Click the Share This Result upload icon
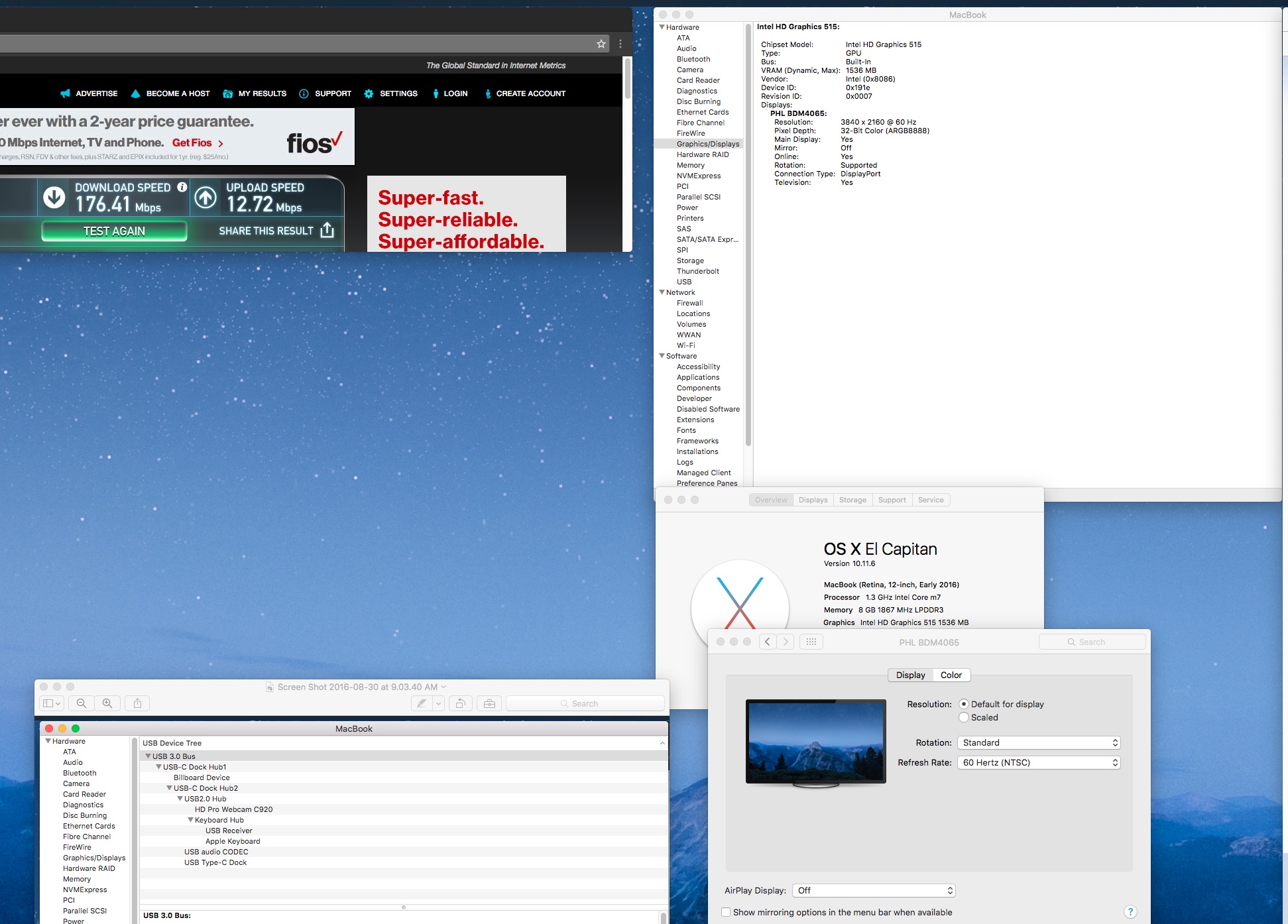This screenshot has height=924, width=1288. 327,231
